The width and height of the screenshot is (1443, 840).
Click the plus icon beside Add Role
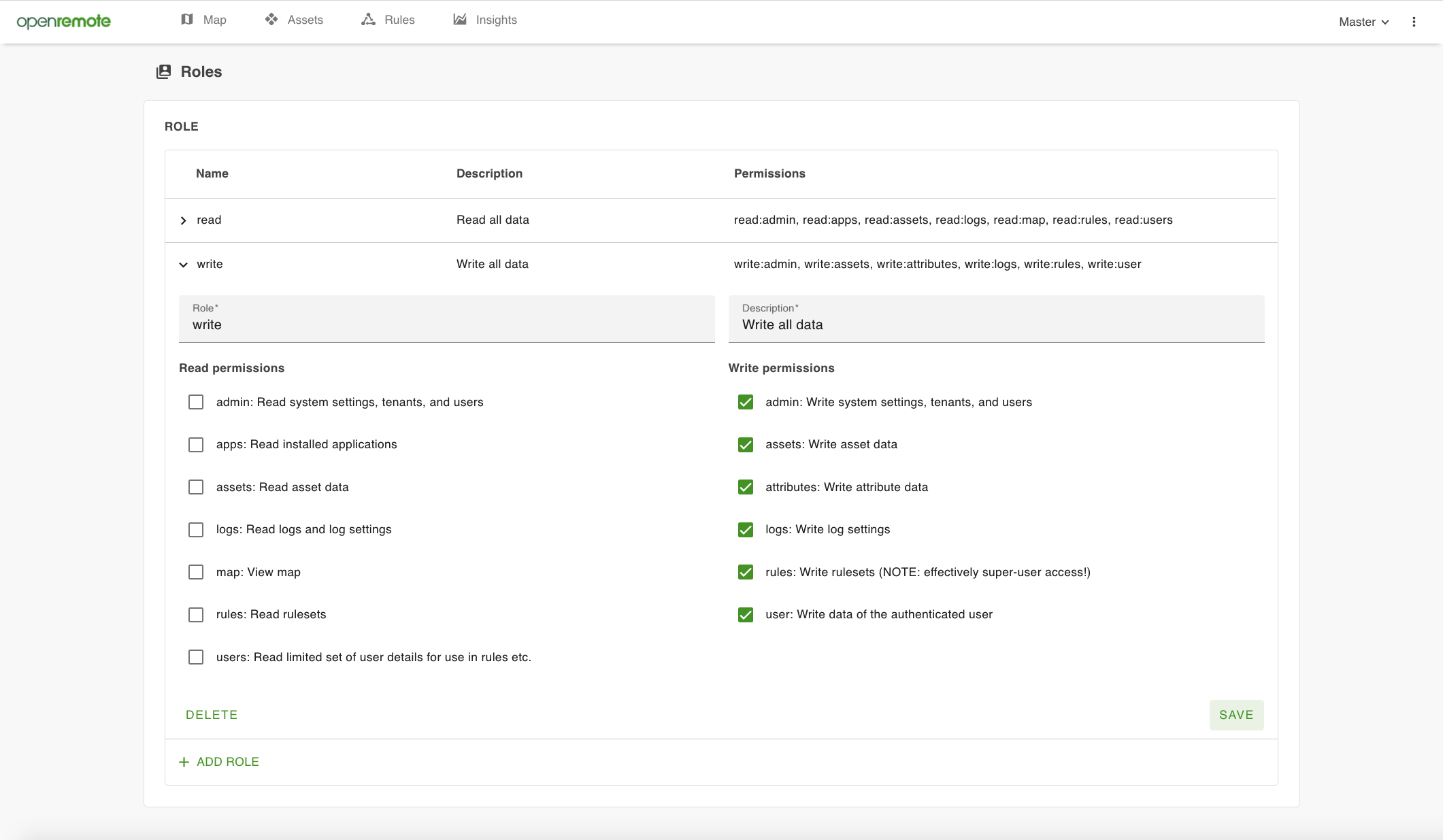(x=184, y=762)
